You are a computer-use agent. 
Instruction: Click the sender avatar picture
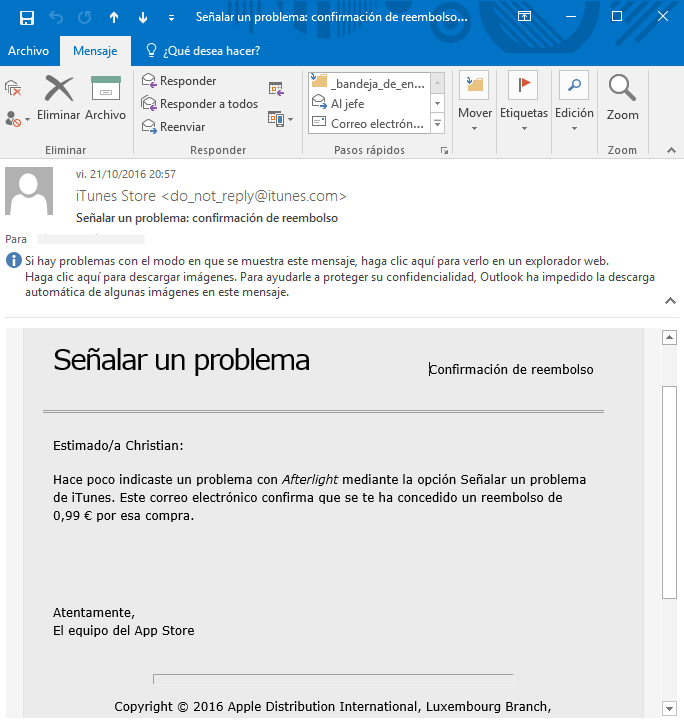pos(29,191)
